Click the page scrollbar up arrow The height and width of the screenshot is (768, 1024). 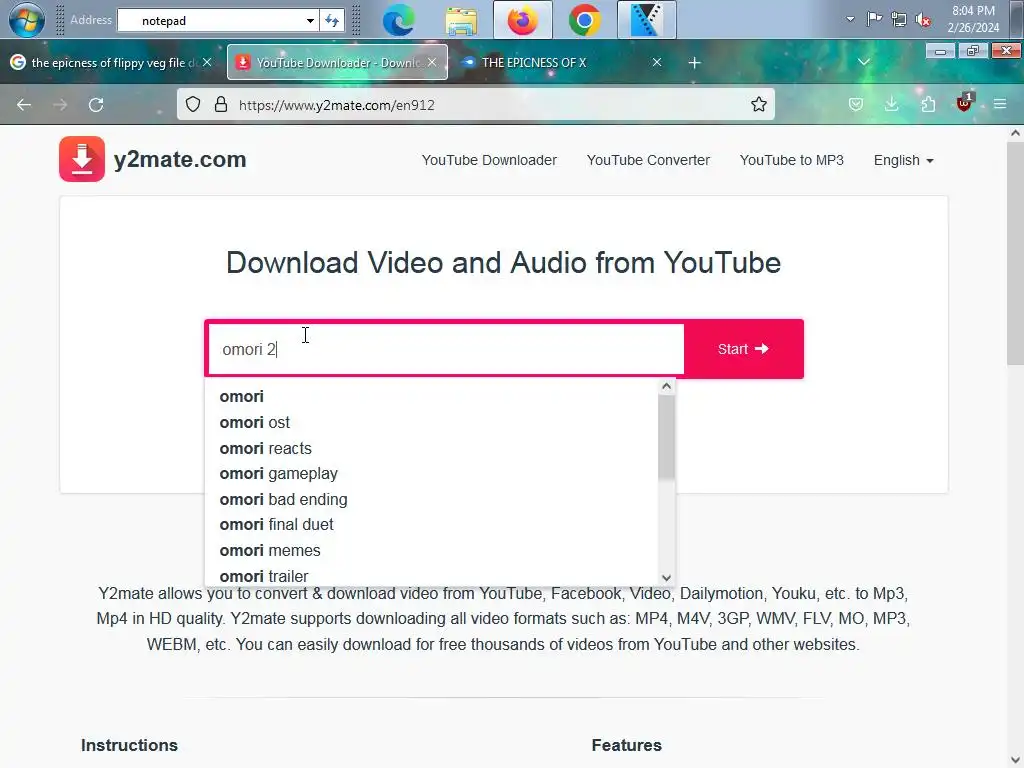click(x=1015, y=133)
